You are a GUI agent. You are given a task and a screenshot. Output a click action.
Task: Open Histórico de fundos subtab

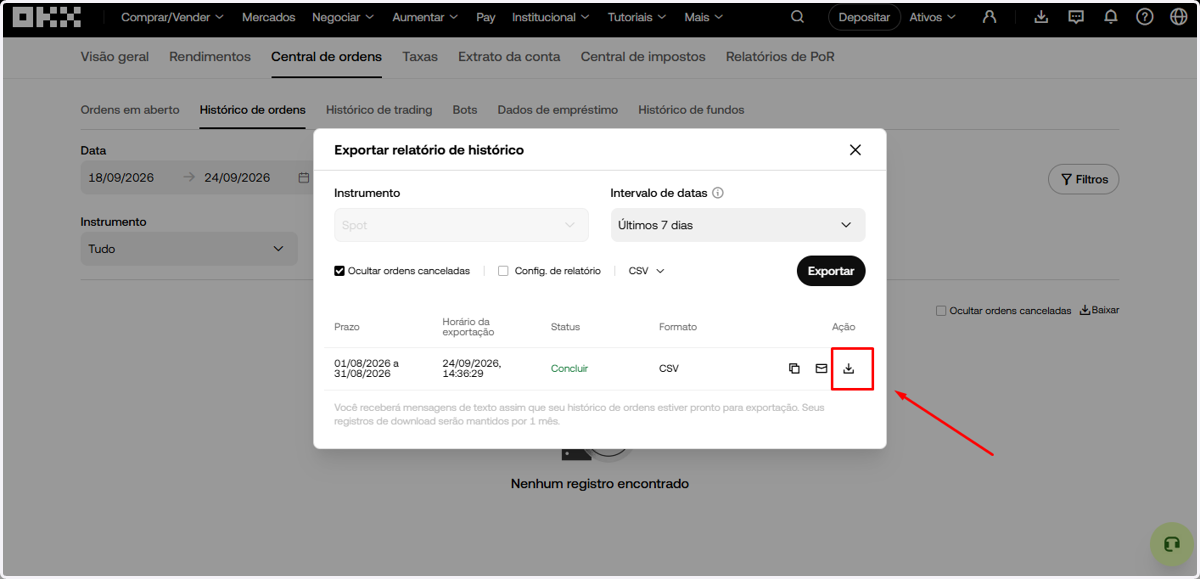pyautogui.click(x=691, y=110)
